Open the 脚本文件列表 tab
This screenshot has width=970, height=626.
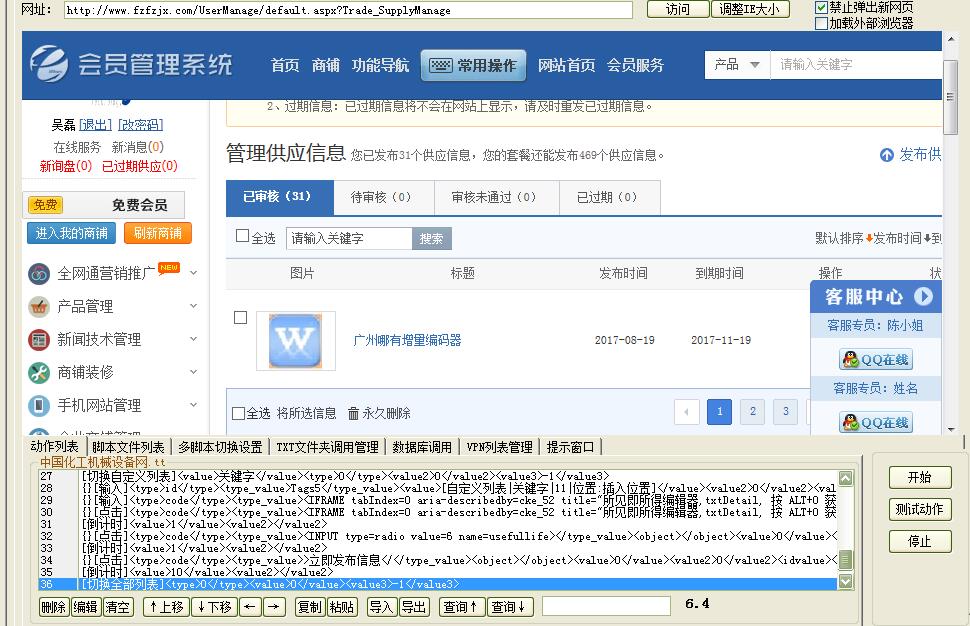(x=128, y=447)
